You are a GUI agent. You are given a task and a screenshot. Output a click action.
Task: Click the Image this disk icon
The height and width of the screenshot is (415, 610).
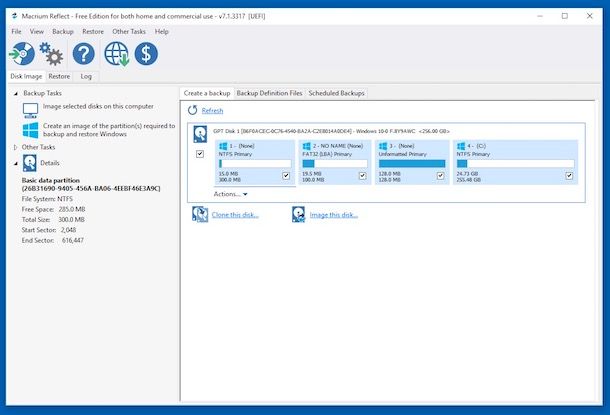click(x=298, y=214)
